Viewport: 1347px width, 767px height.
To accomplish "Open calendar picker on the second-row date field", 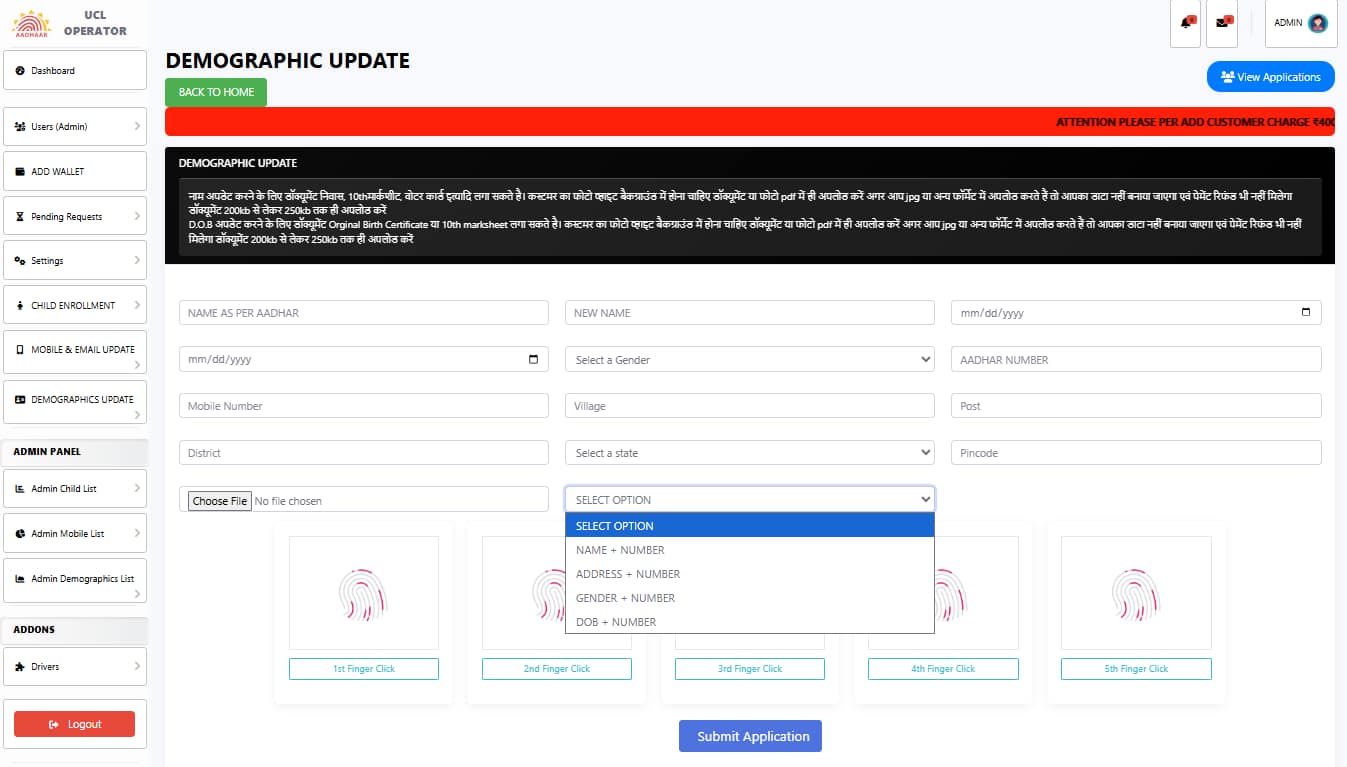I will point(533,360).
